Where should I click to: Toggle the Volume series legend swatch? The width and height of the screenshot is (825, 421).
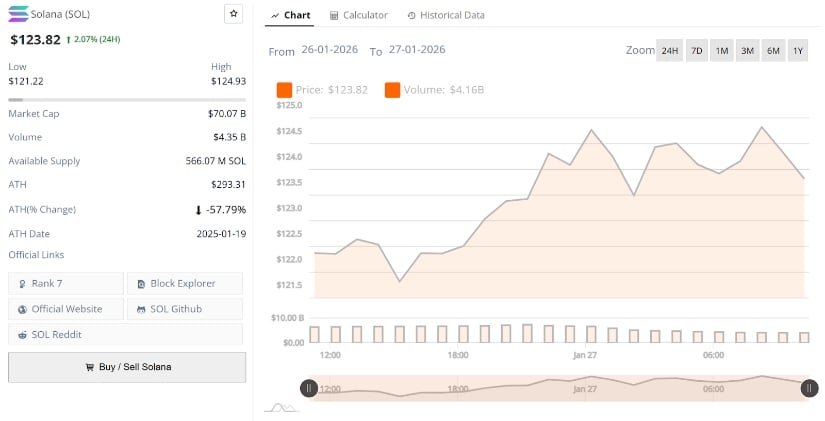click(392, 90)
